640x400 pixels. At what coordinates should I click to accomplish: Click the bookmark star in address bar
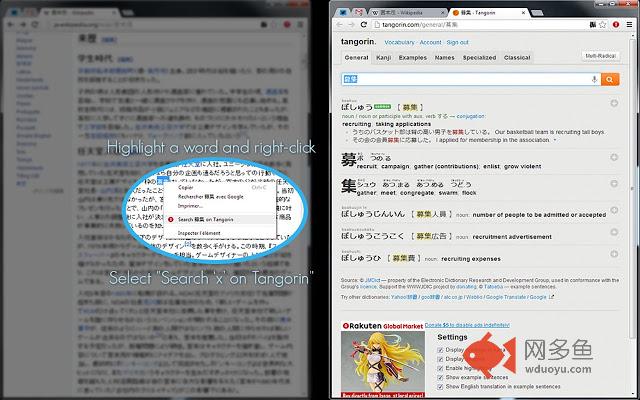pos(603,25)
